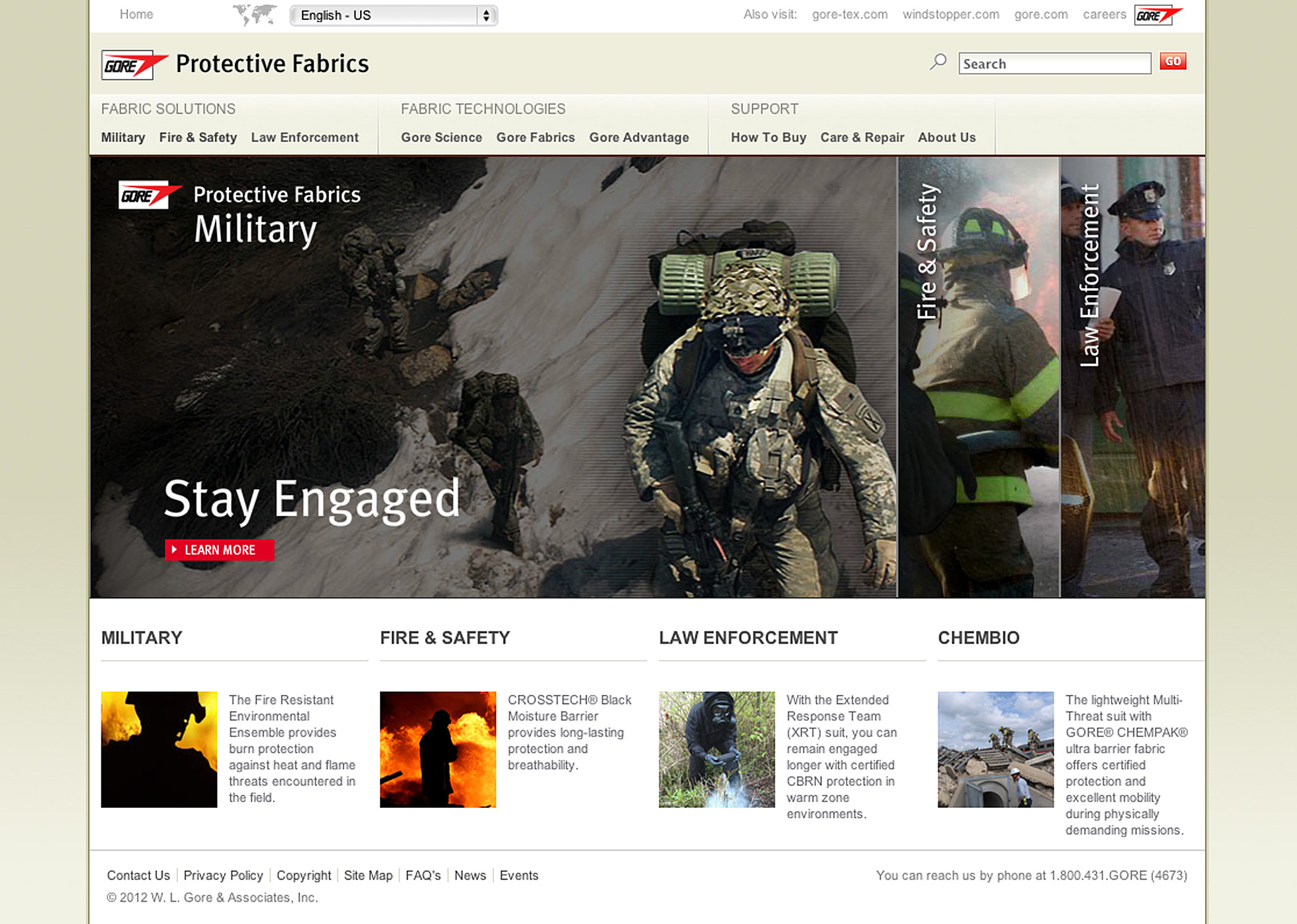Click the Fire Resistant Environmental Ensemble description
Screen dimensions: 1297x924
[292, 749]
